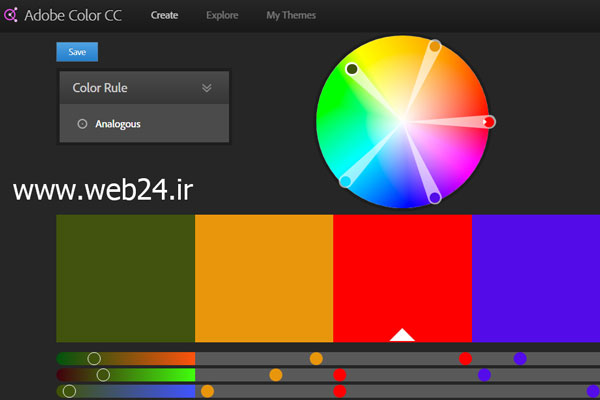
Task: Click the green swatch's blue channel slider knob
Action: (69, 391)
